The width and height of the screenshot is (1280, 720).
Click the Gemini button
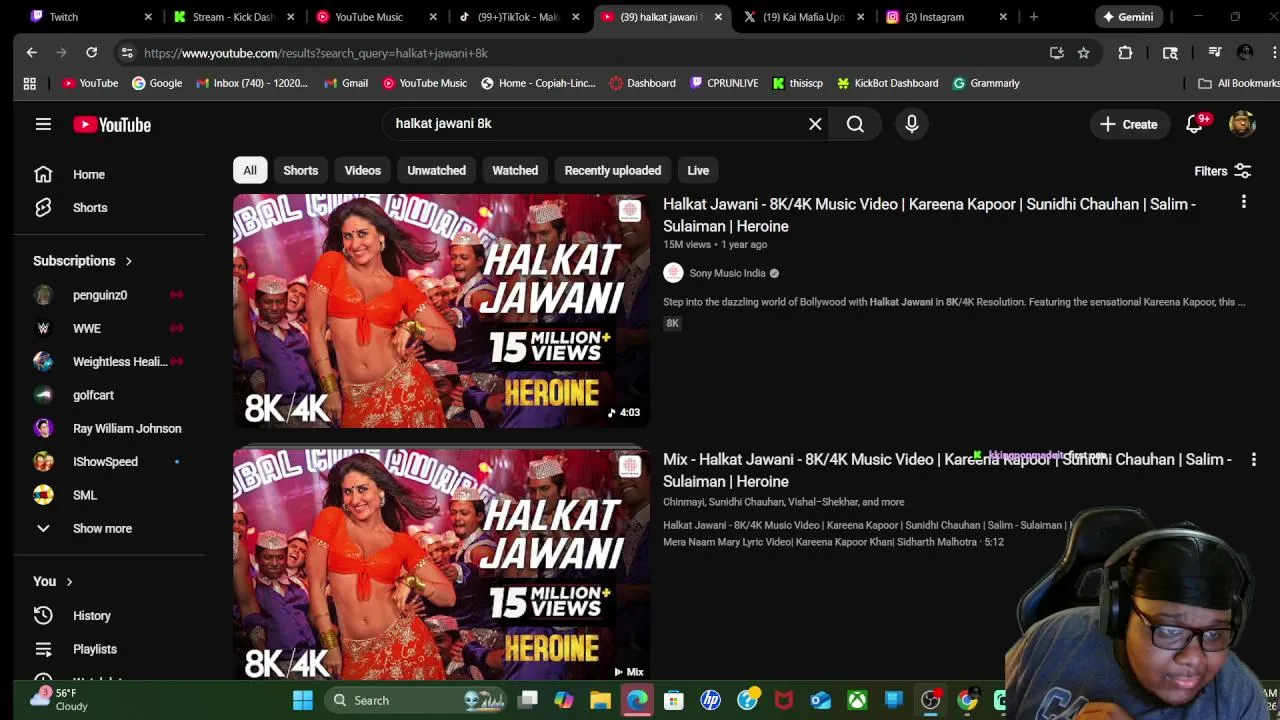(x=1127, y=17)
